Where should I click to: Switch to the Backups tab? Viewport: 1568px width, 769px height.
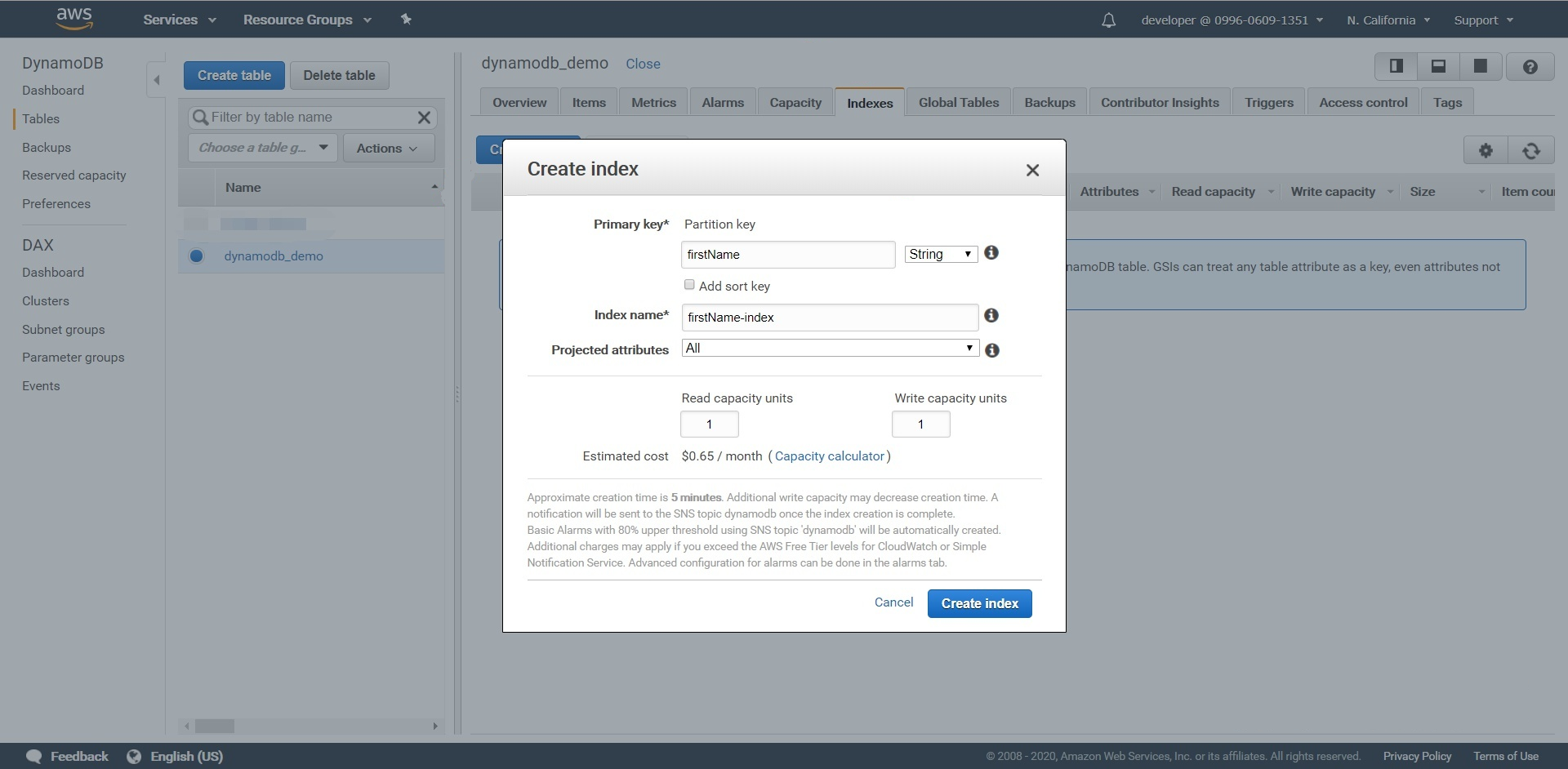tap(1049, 102)
